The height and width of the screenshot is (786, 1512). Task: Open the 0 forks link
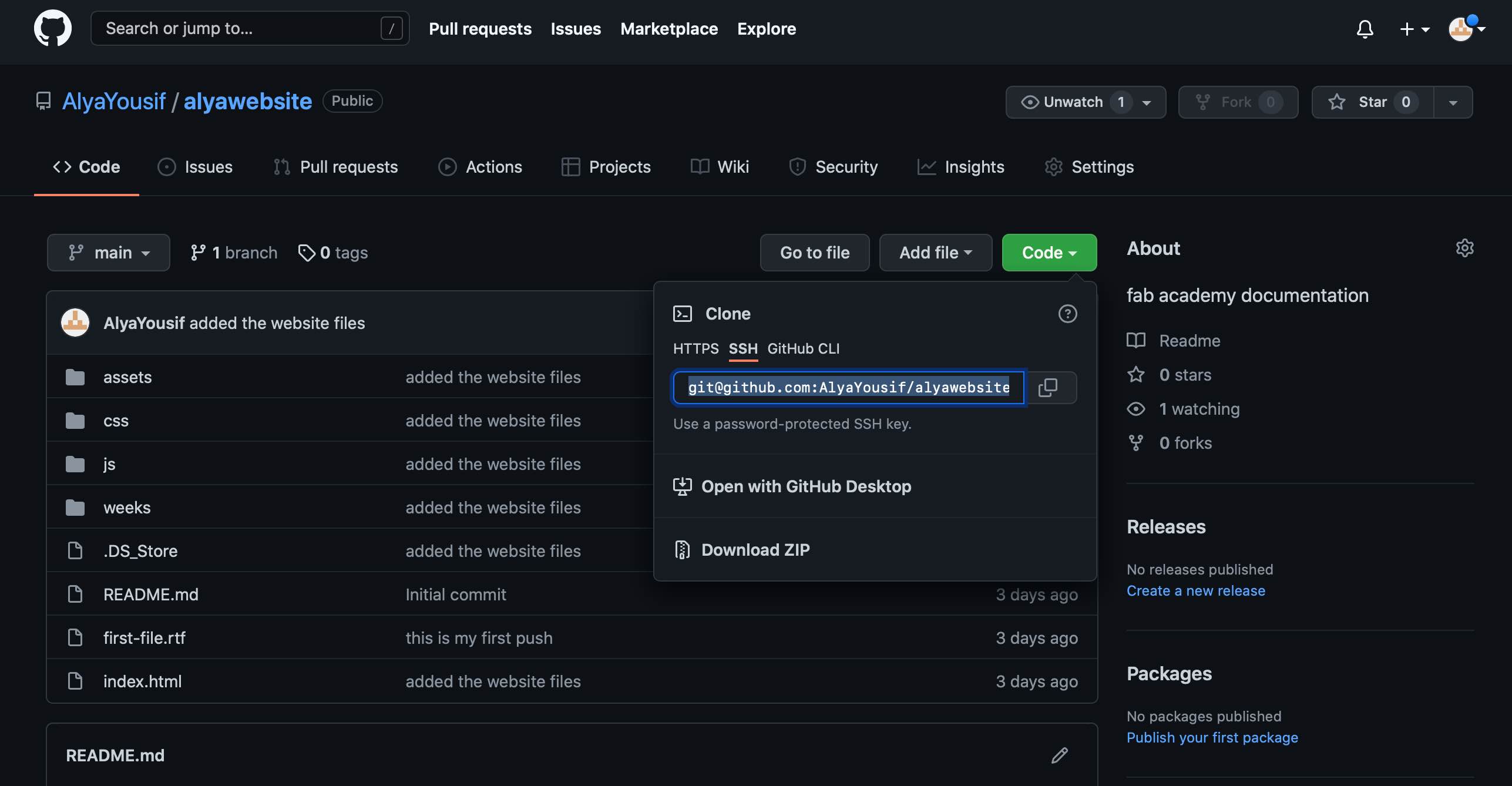(x=1169, y=443)
